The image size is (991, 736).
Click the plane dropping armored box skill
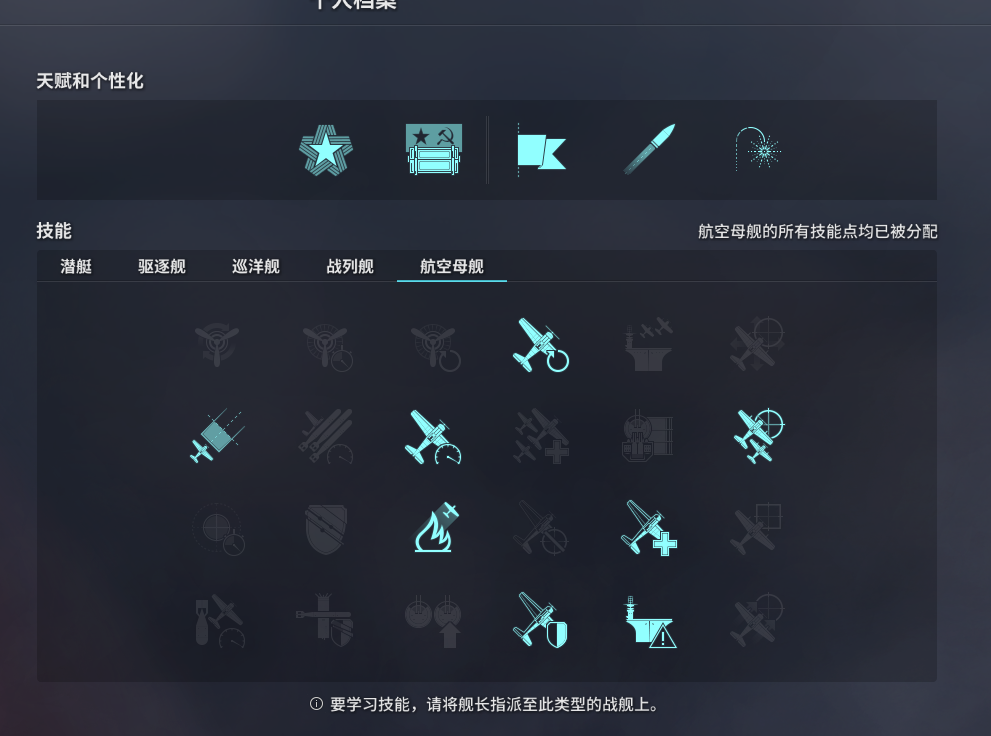coord(217,436)
